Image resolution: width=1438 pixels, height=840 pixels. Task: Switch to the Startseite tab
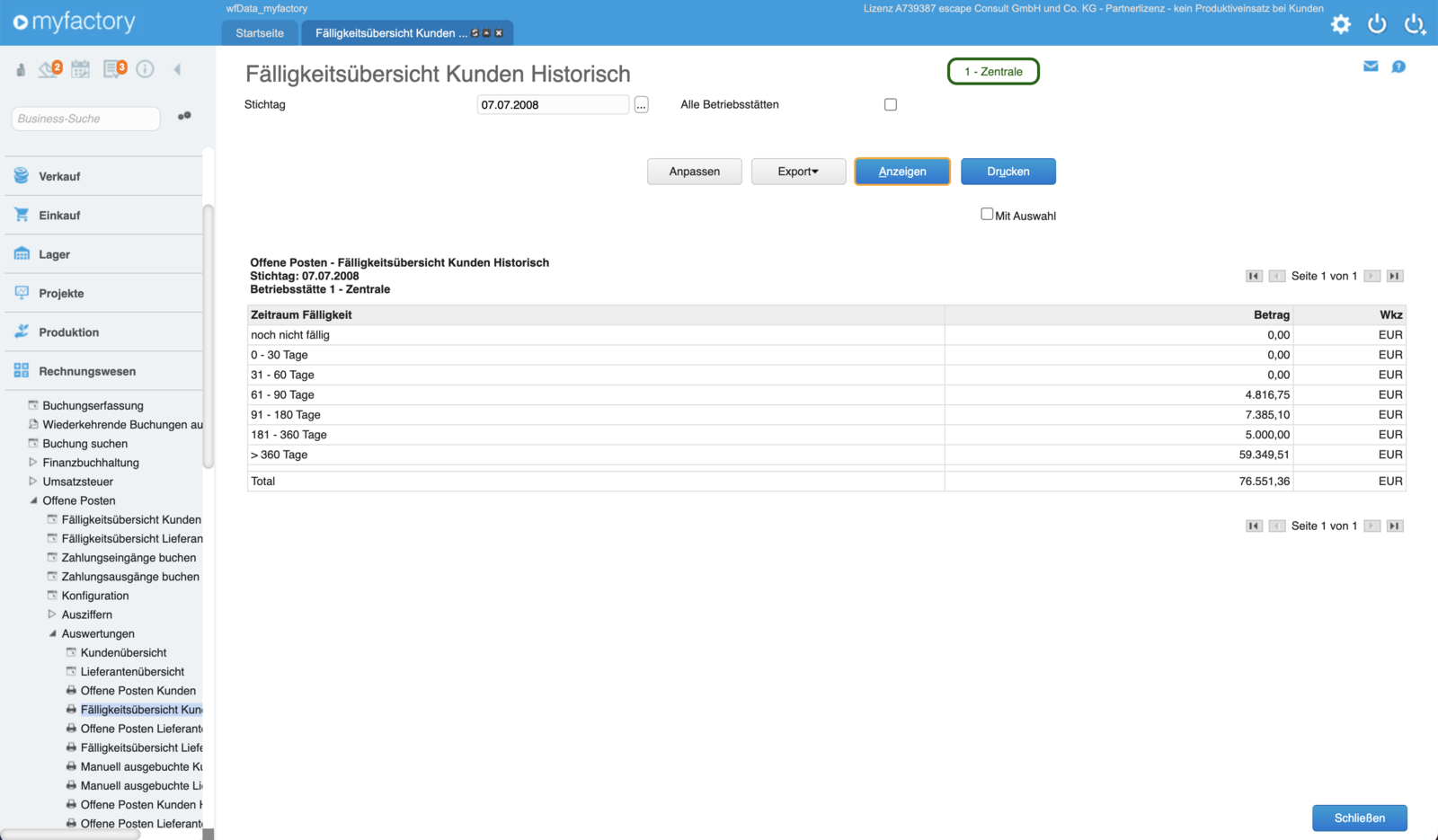[x=260, y=33]
